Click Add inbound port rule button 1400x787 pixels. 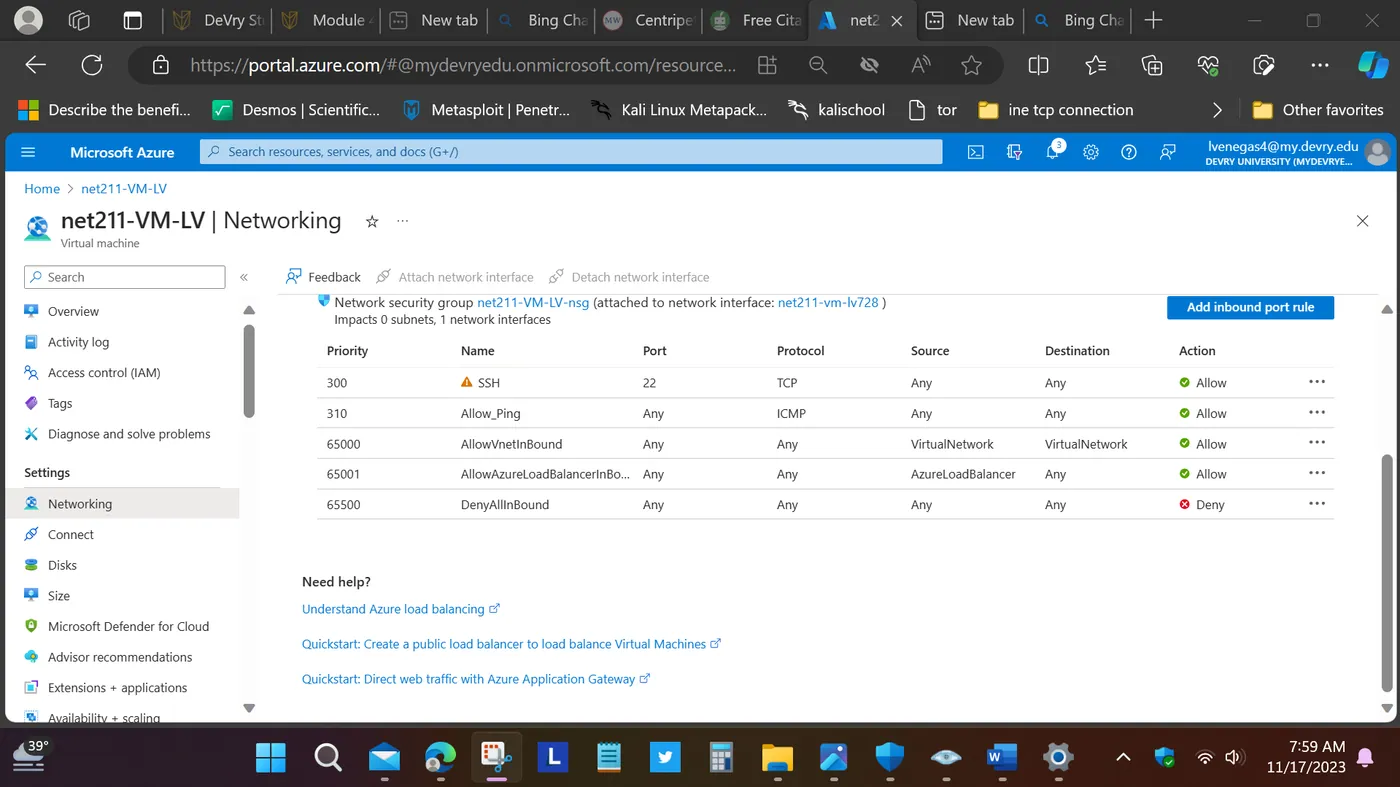[1250, 307]
